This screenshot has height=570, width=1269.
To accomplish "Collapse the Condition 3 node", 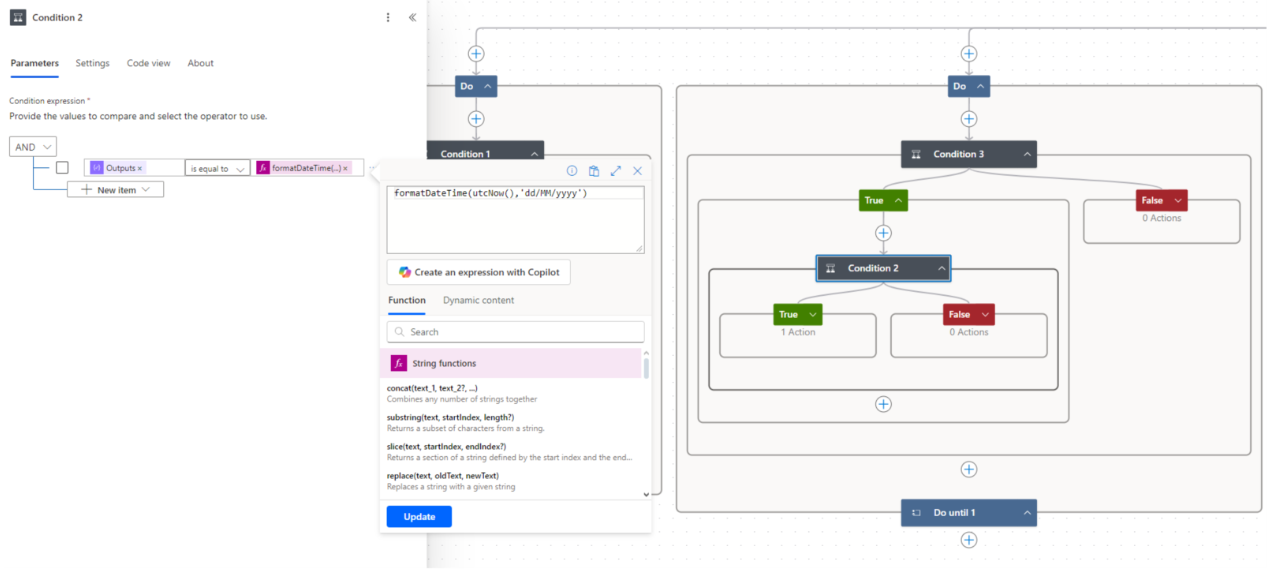I will pyautogui.click(x=1027, y=154).
